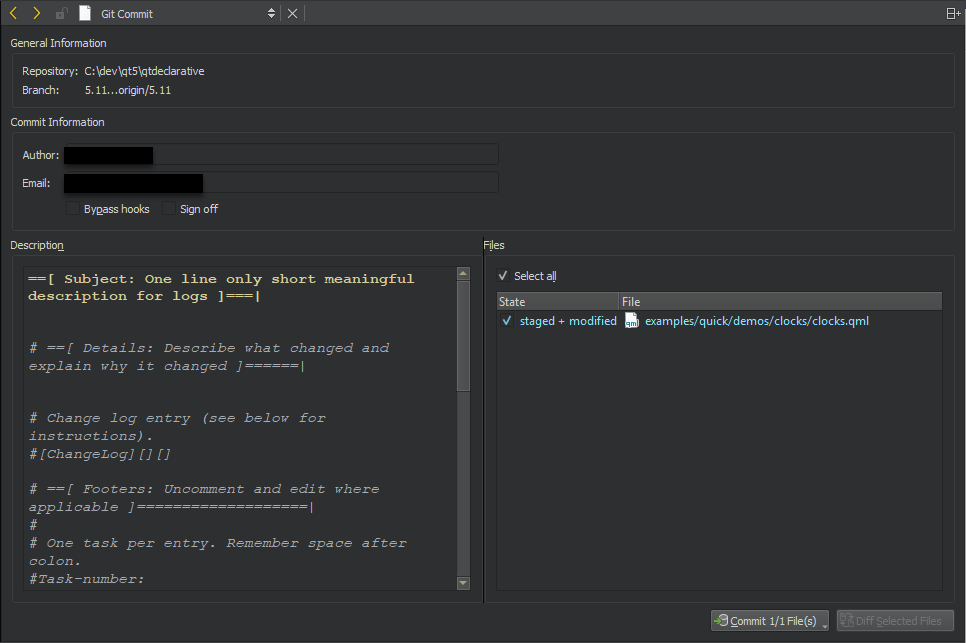966x643 pixels.
Task: Click the read-only lock icon
Action: click(x=62, y=14)
